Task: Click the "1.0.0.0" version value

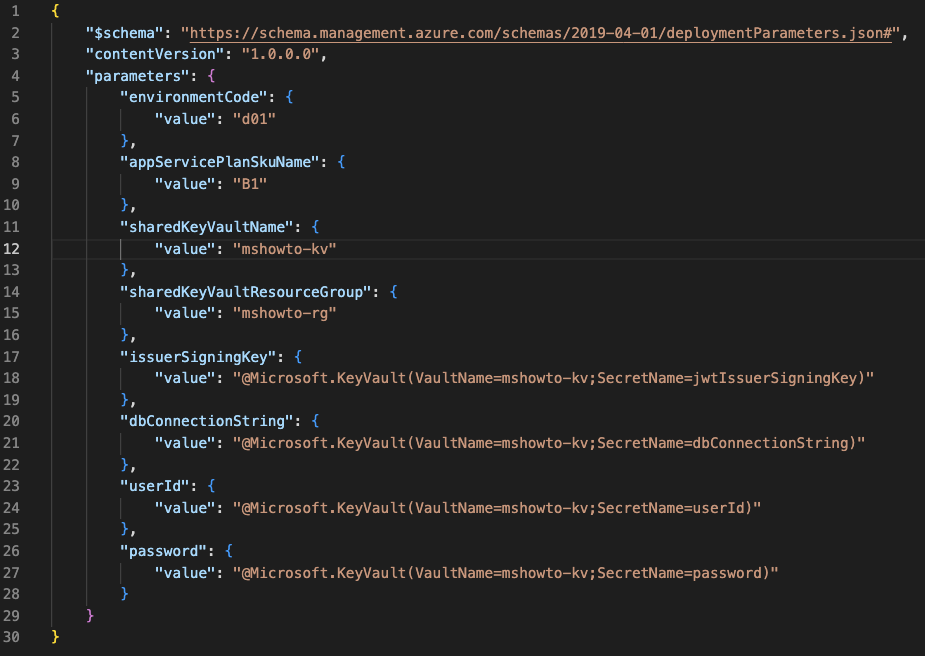Action: coord(280,54)
